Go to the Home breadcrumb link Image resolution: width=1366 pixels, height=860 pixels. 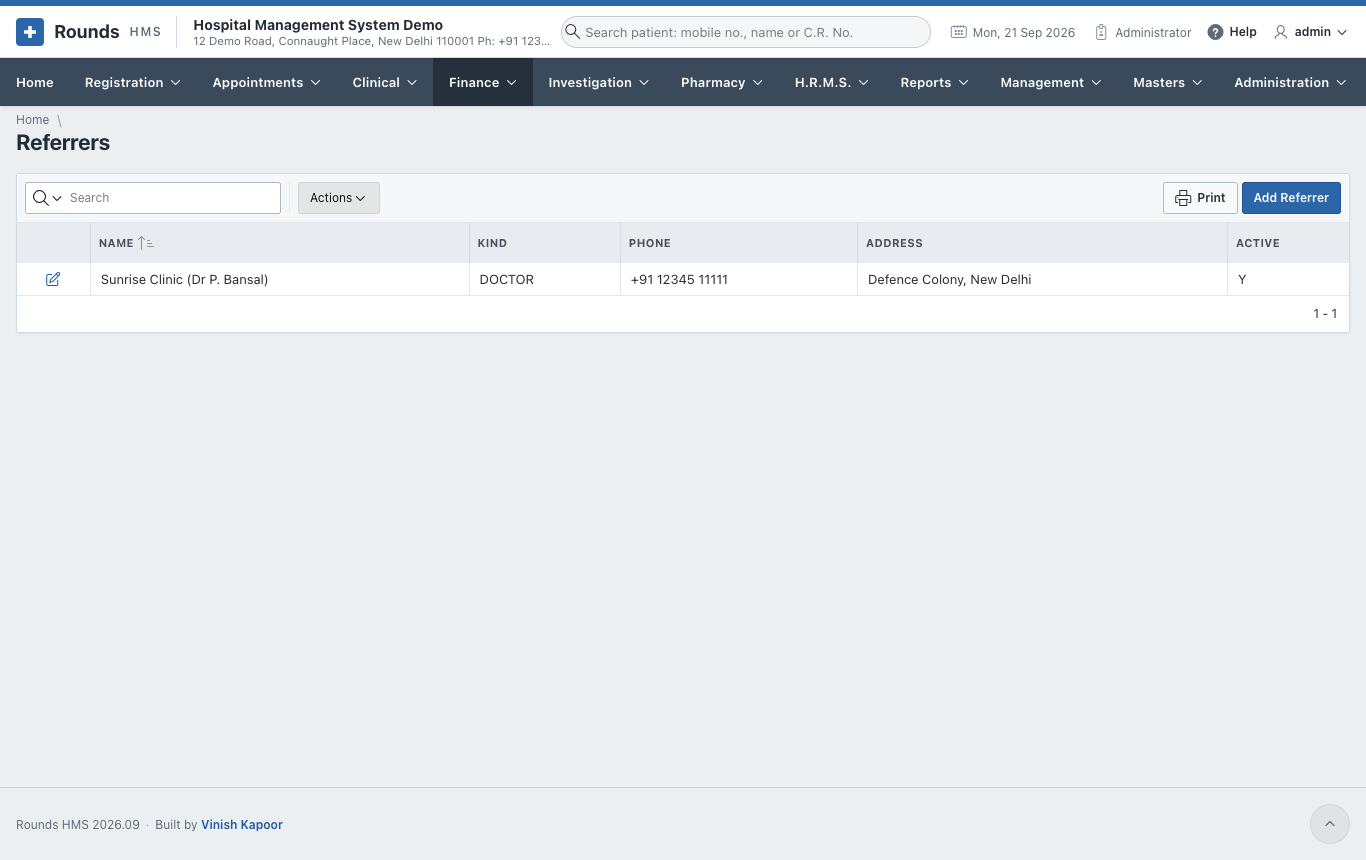click(32, 120)
